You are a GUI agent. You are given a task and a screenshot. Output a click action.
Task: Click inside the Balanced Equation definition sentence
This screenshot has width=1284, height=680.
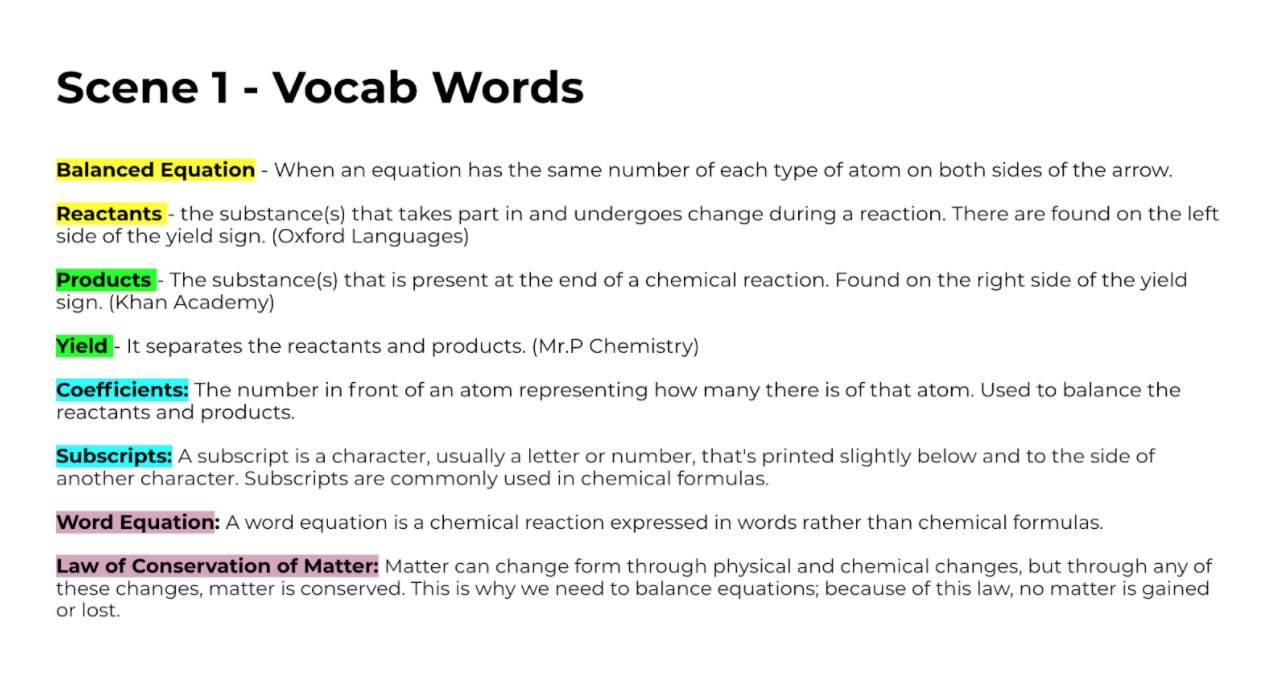pos(723,170)
